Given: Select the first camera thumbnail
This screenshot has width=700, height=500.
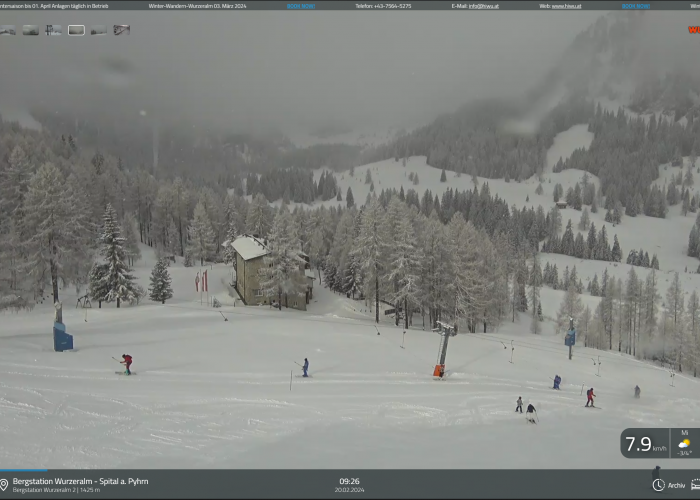Looking at the screenshot, I should click(8, 30).
